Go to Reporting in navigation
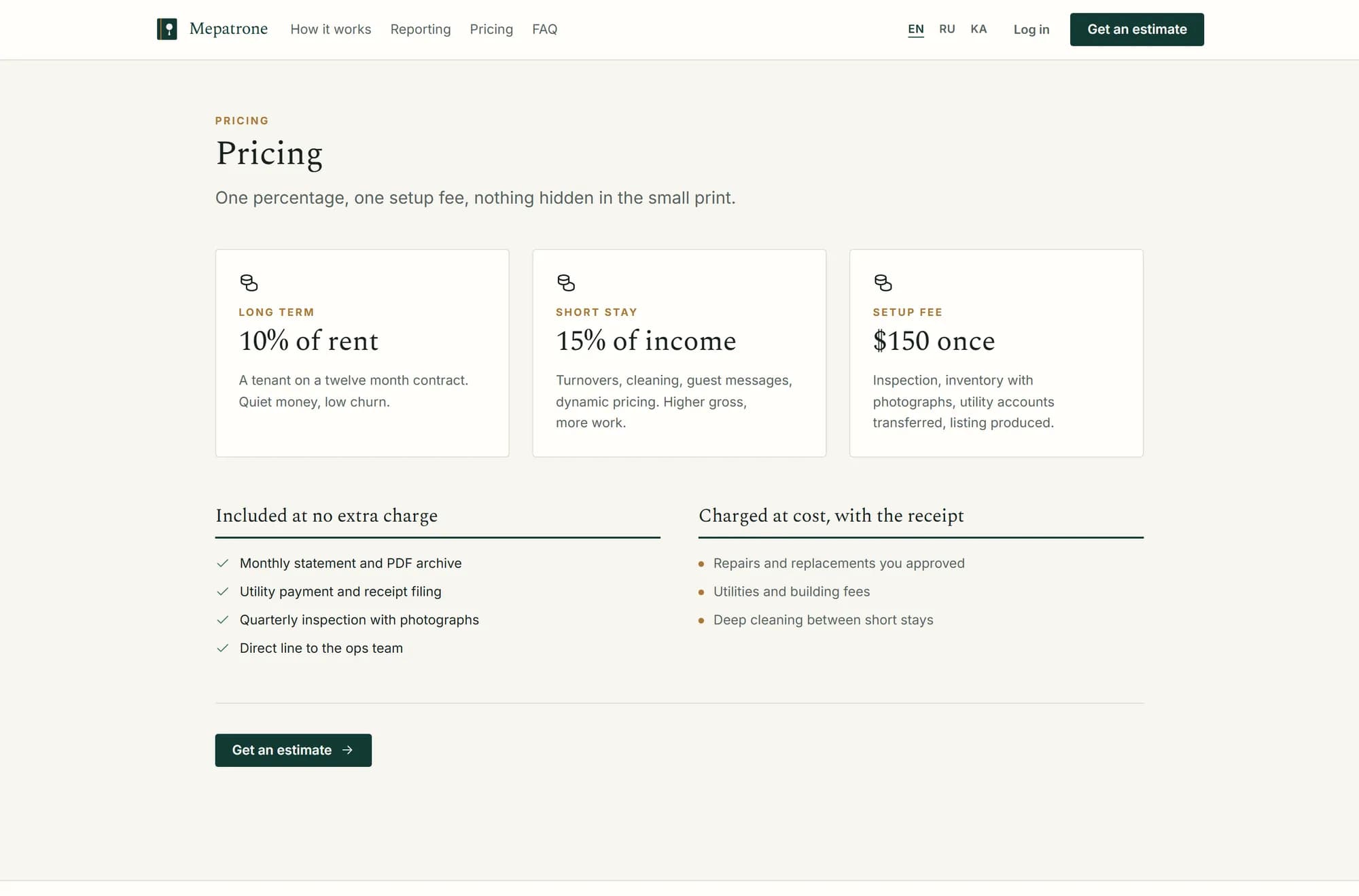Screen dimensions: 1359x896 pyautogui.click(x=421, y=29)
